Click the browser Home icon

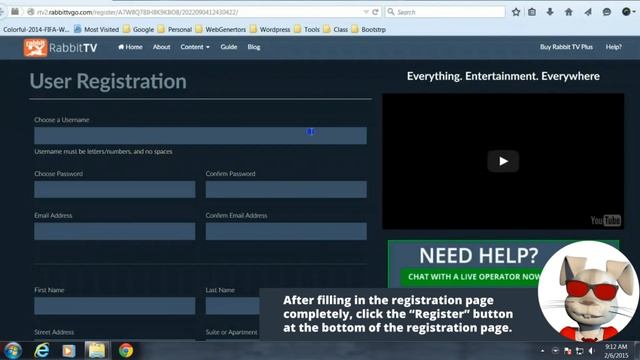point(569,12)
